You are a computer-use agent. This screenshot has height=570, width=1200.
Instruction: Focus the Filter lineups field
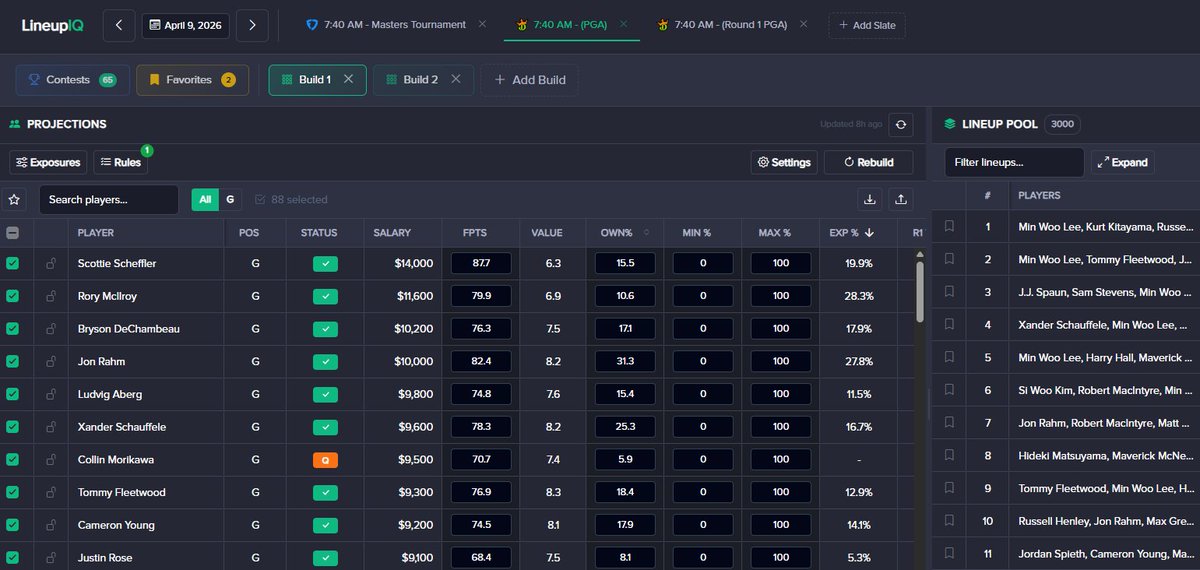(1014, 162)
